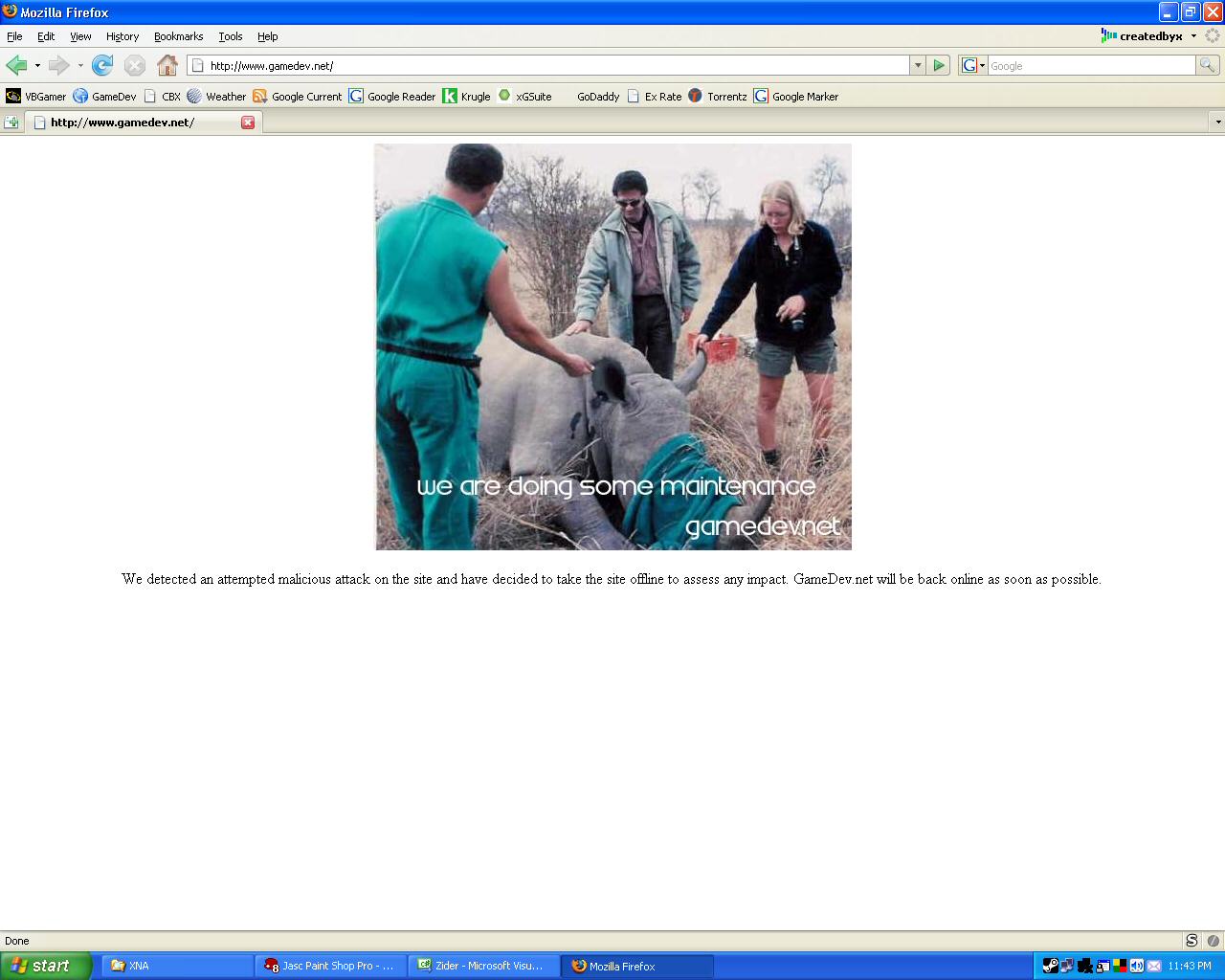This screenshot has height=980, width=1225.
Task: Reload the page with the Reload icon
Action: pos(102,65)
